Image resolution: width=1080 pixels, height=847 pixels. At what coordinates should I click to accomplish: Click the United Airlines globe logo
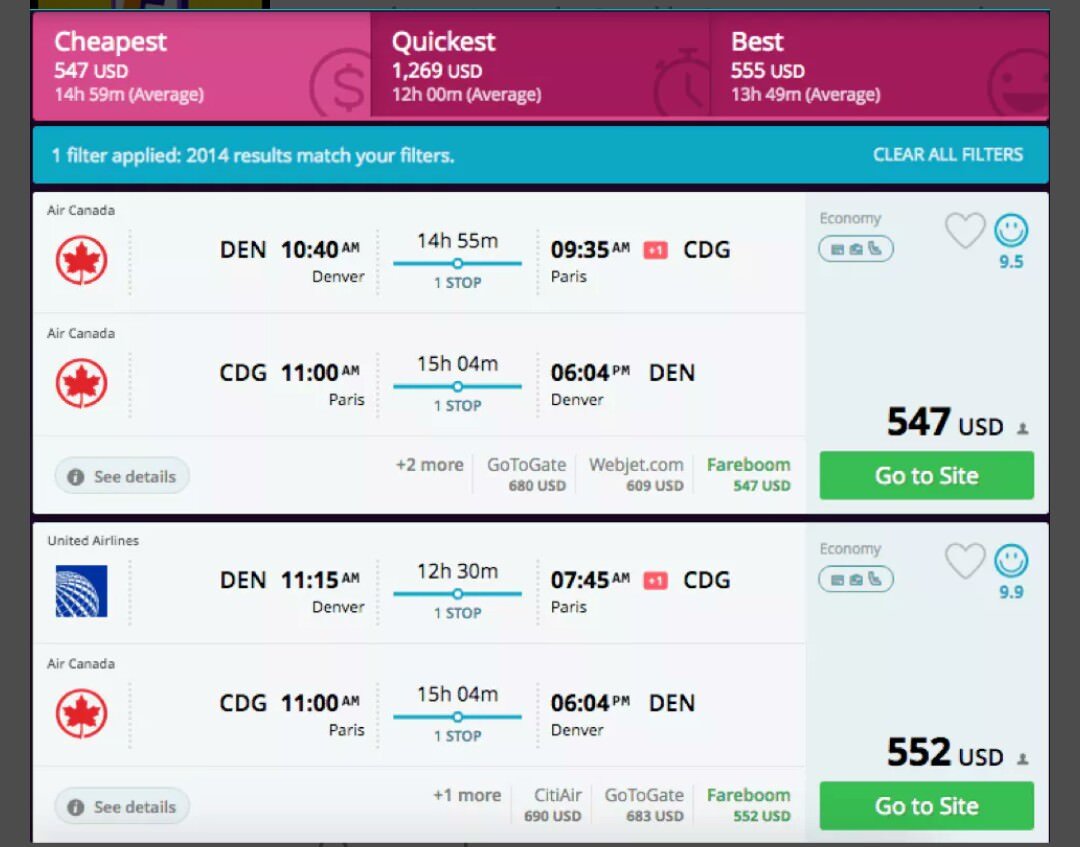point(81,591)
